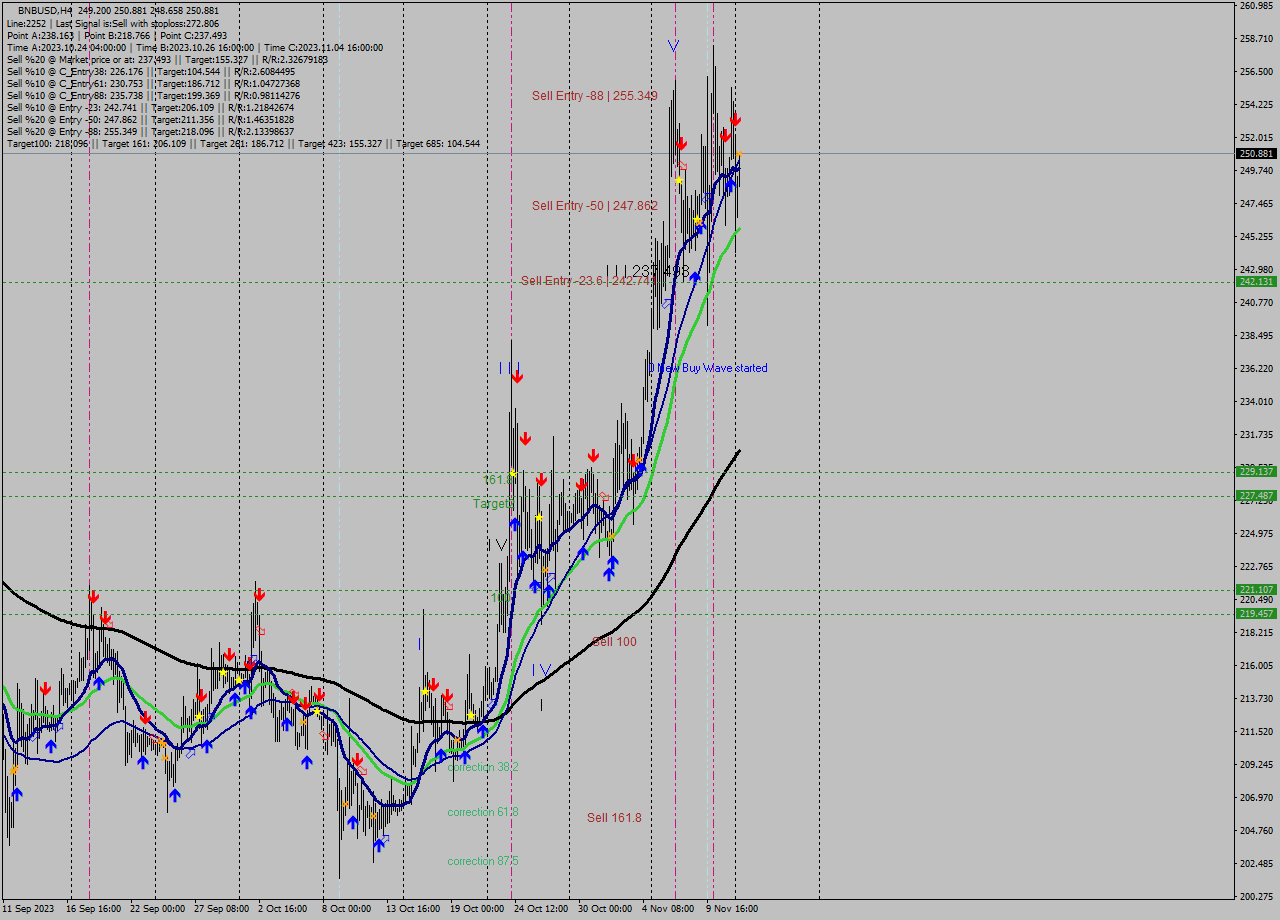Click the 'New Buy Wave started' text

click(x=710, y=368)
